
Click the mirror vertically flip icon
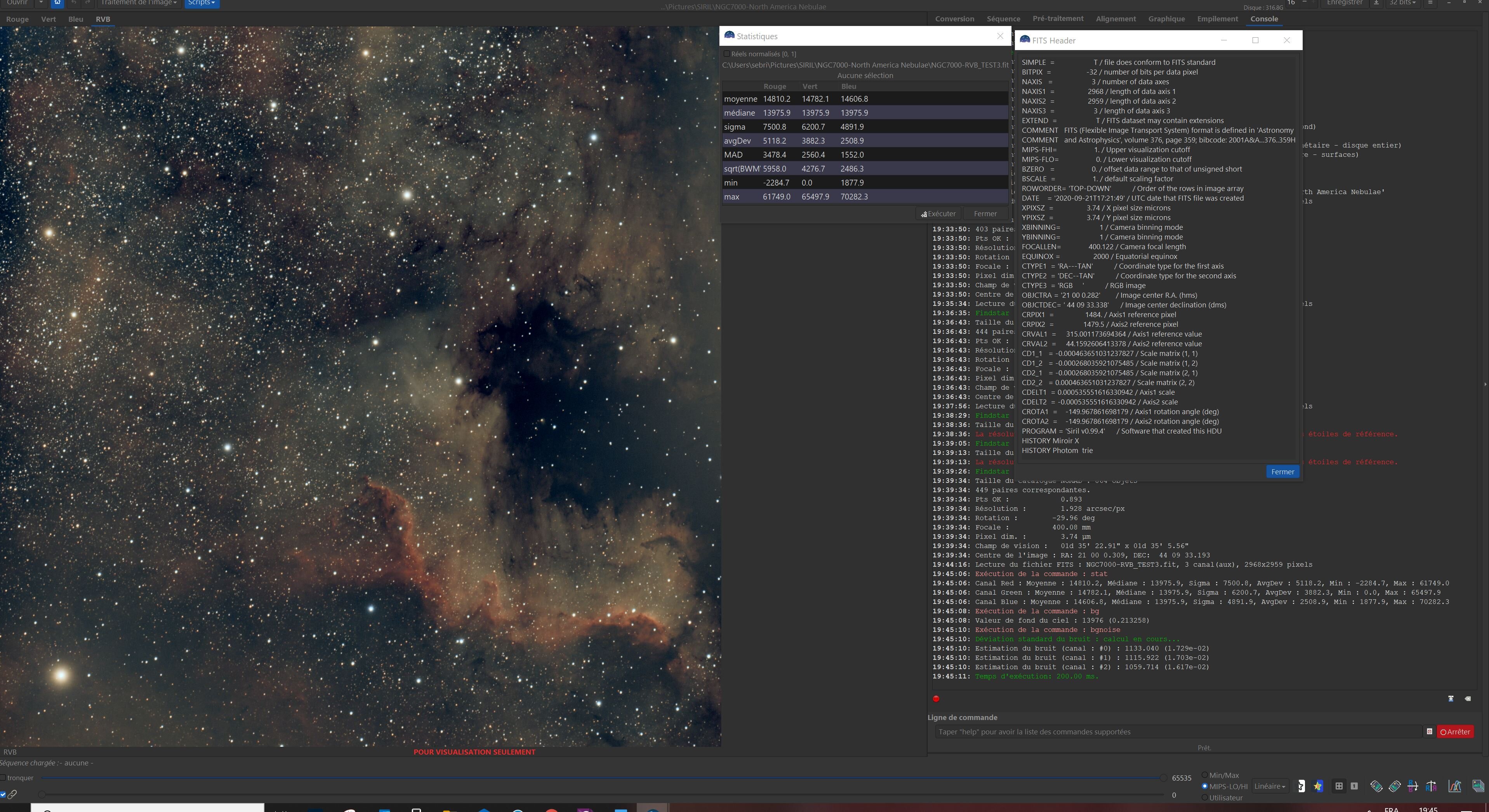coord(1413,786)
